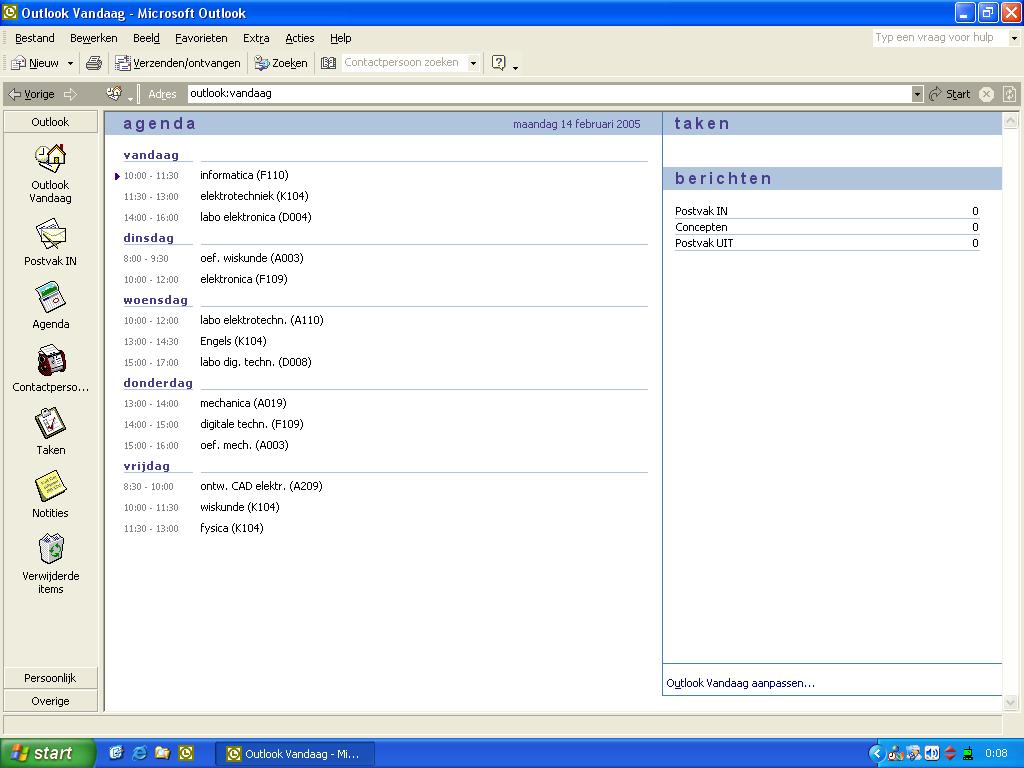
Task: Expand the Nieuw dropdown arrow
Action: tap(71, 63)
